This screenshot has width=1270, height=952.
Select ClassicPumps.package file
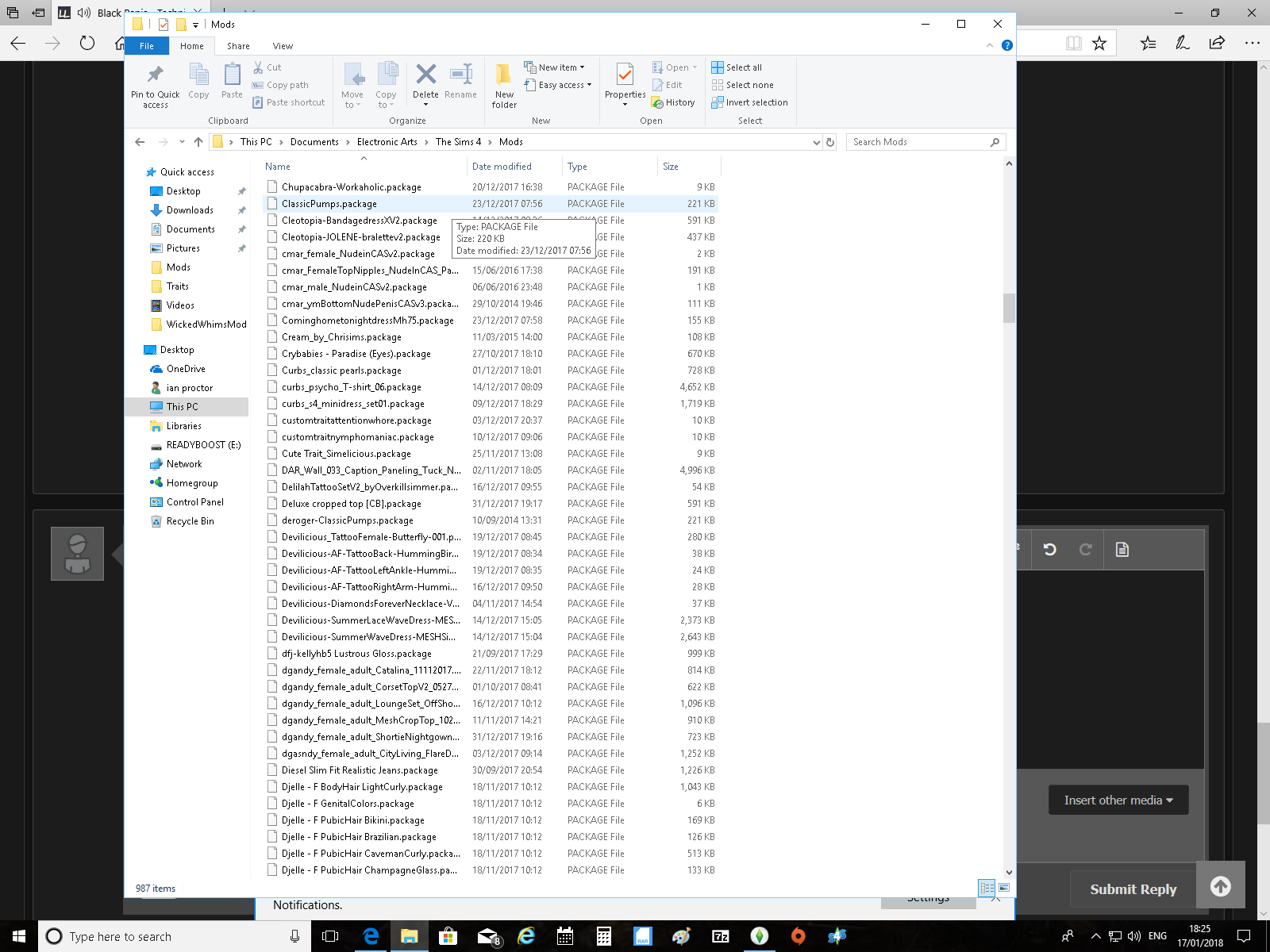490,204
